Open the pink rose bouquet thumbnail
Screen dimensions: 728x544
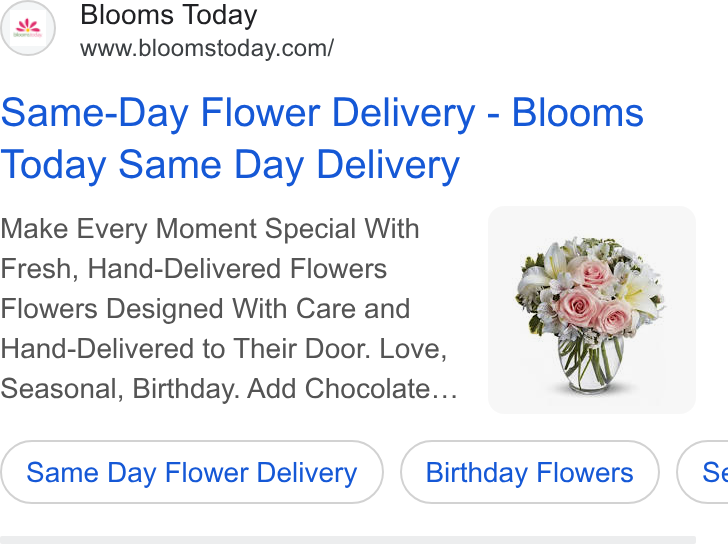592,310
